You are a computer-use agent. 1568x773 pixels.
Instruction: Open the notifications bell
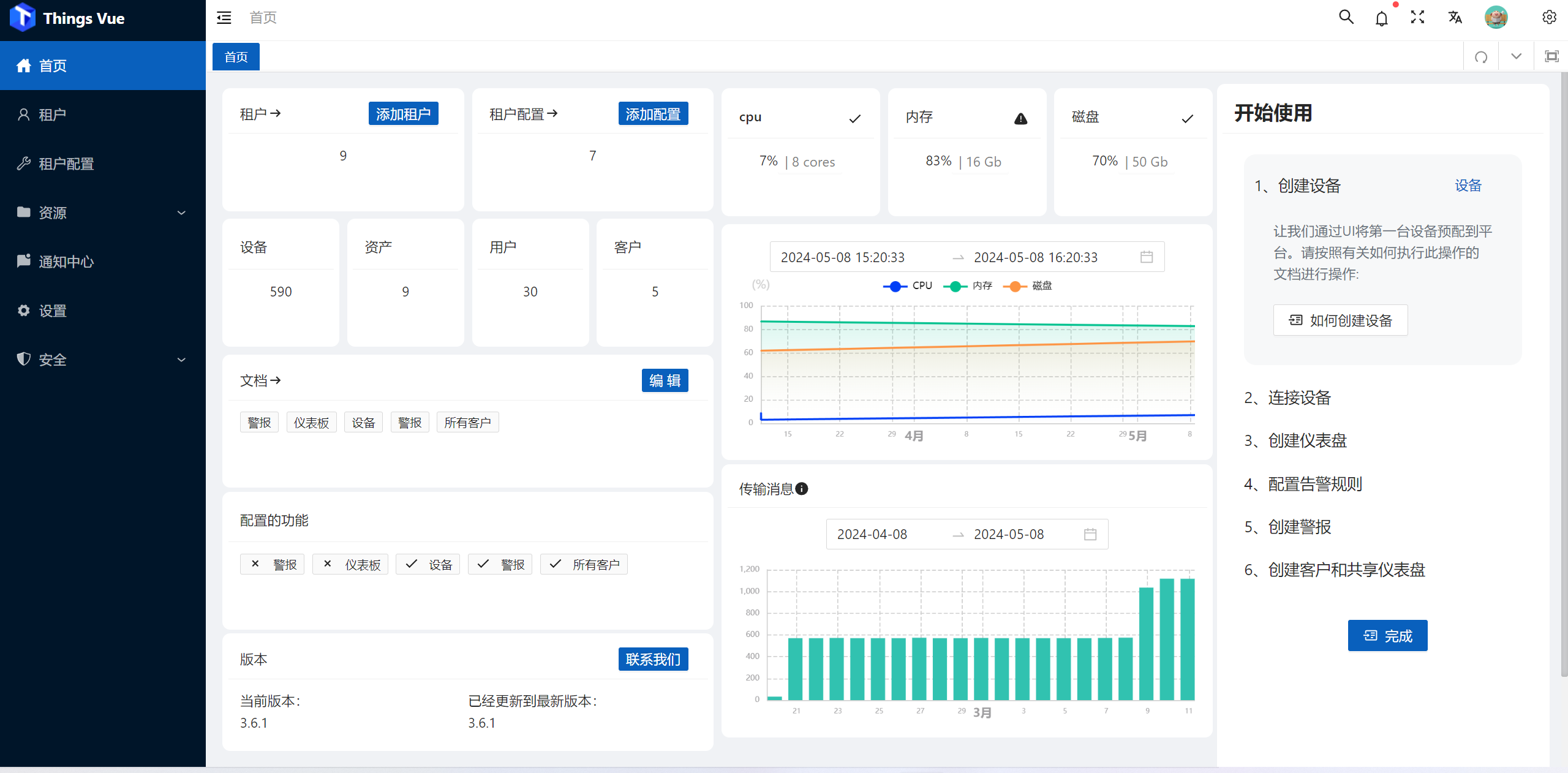tap(1382, 17)
